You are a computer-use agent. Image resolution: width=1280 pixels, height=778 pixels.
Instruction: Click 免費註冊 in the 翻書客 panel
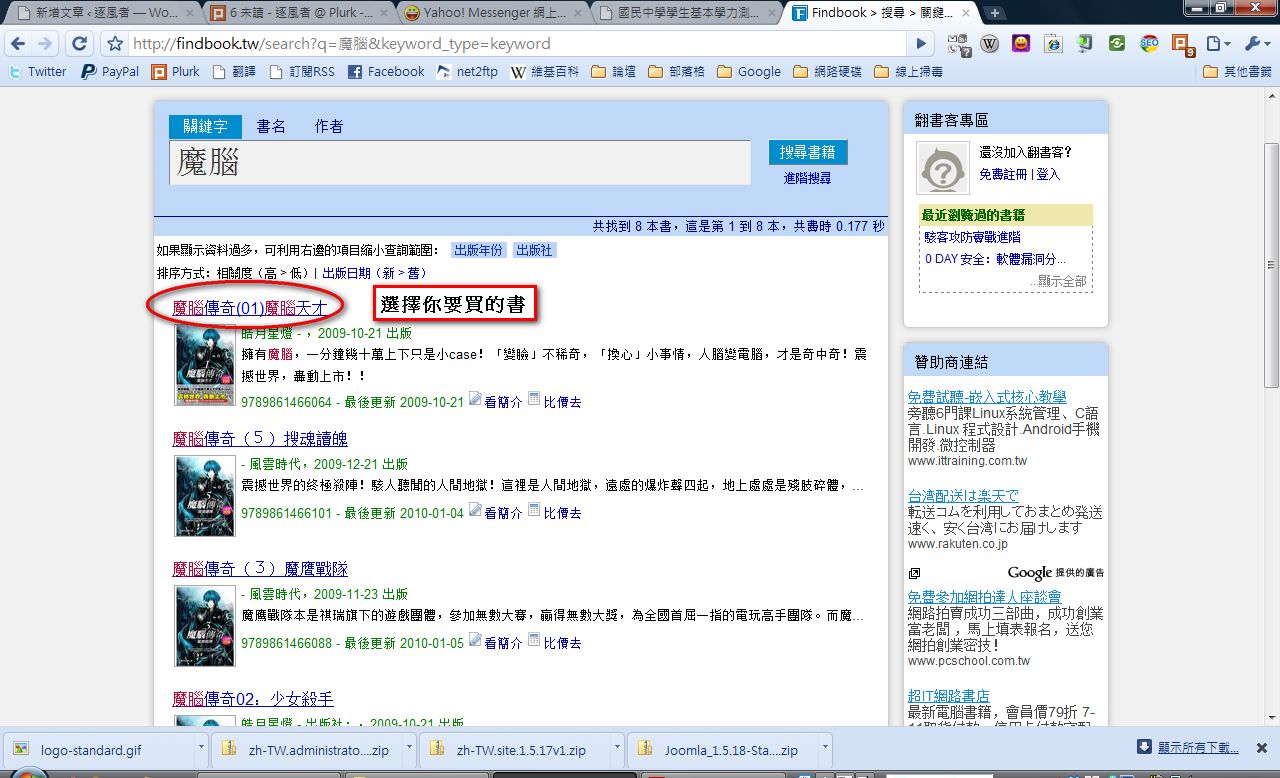click(x=1003, y=174)
